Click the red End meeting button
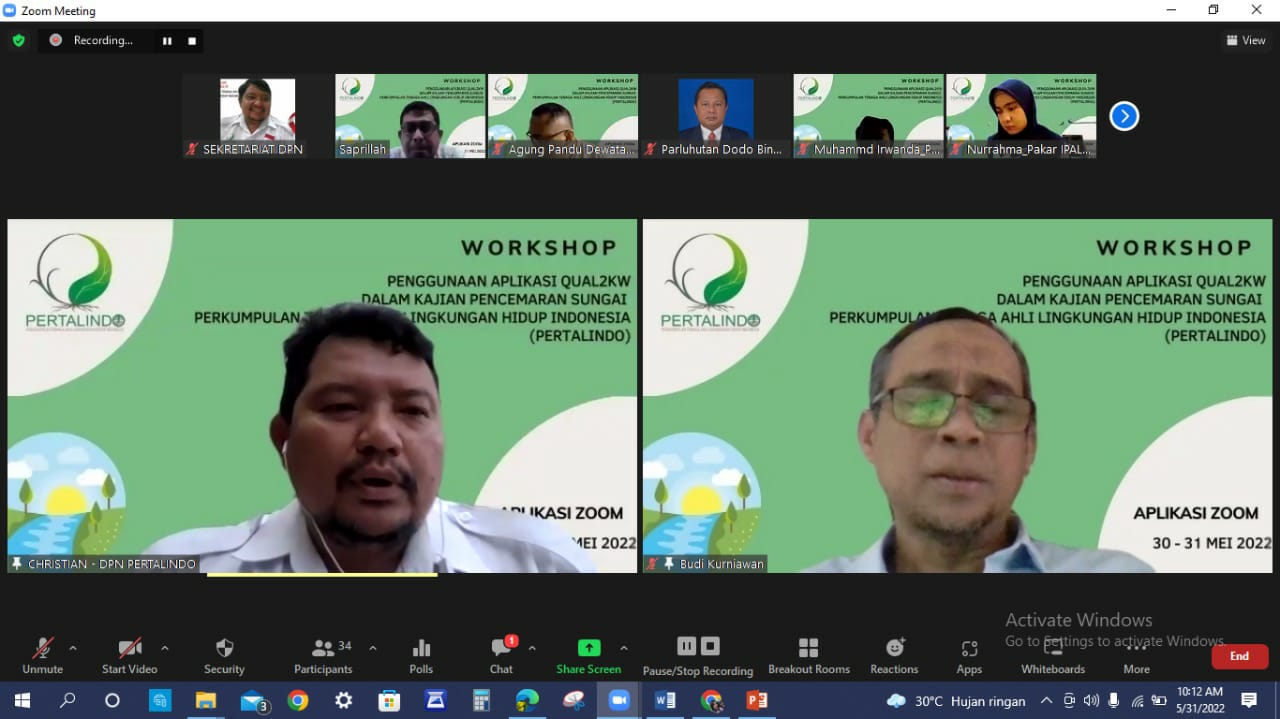 click(x=1239, y=656)
